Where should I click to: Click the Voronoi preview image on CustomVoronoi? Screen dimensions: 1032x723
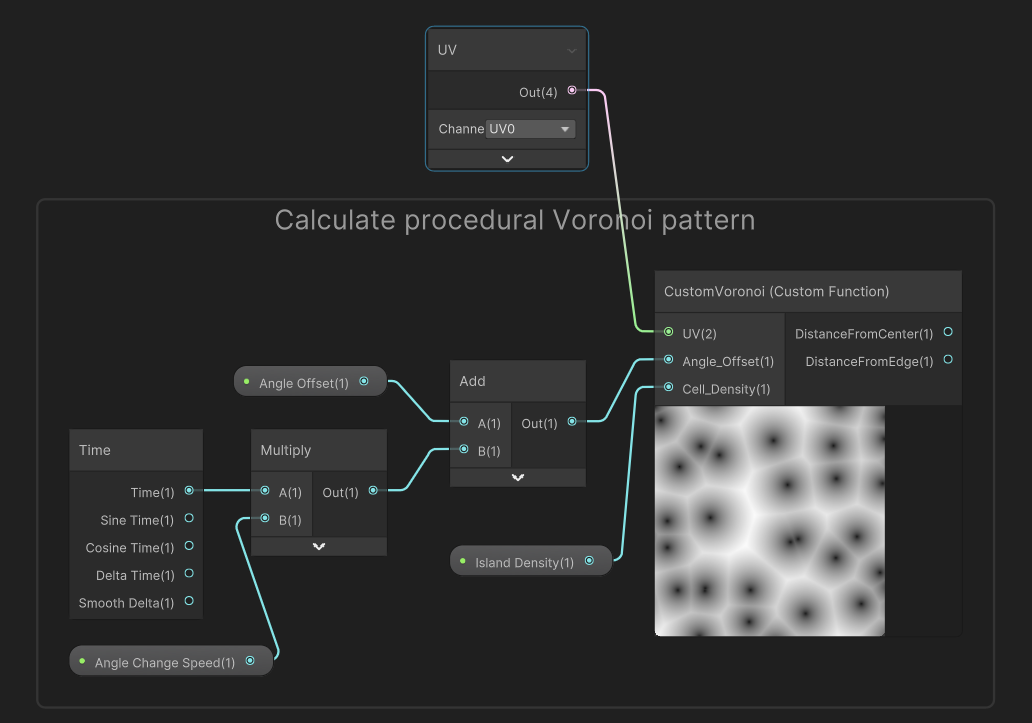[769, 520]
